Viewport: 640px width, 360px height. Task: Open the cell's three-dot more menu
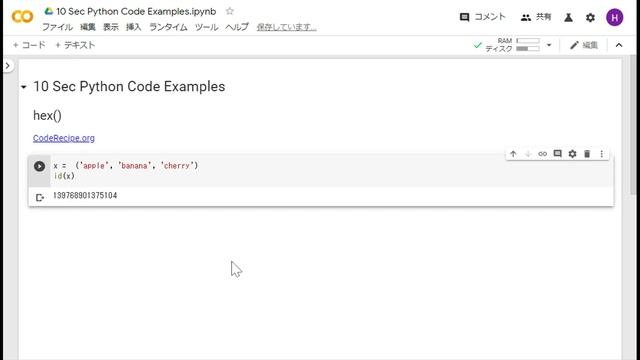pos(602,154)
